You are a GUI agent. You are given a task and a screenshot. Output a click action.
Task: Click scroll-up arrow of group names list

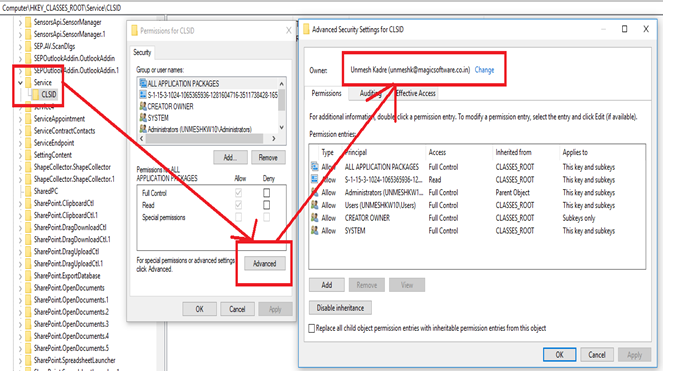click(x=281, y=83)
